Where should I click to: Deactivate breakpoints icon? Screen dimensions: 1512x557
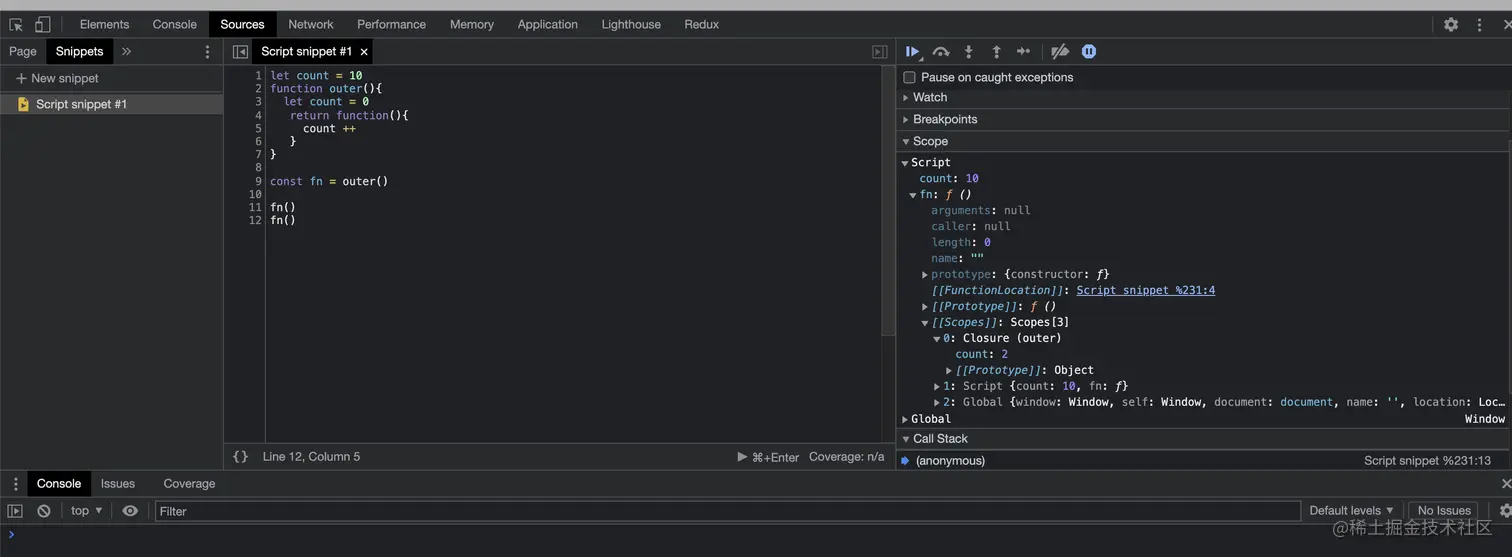tap(1061, 52)
